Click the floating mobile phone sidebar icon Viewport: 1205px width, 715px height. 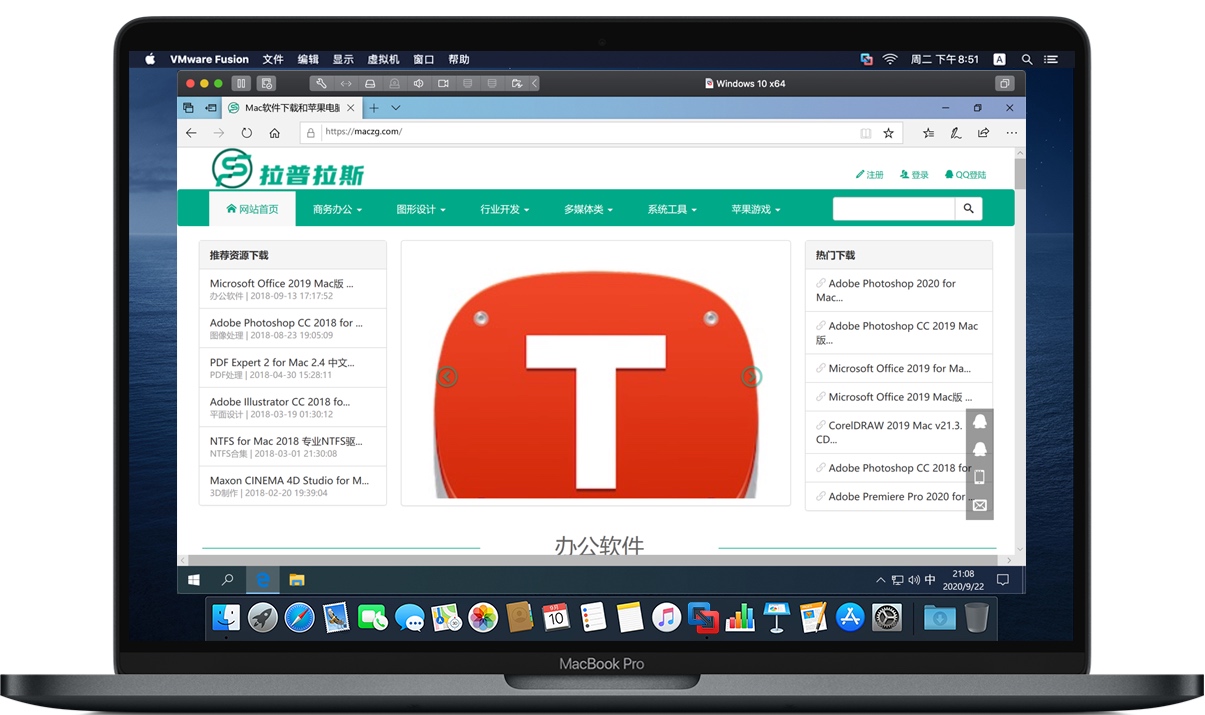(x=980, y=477)
